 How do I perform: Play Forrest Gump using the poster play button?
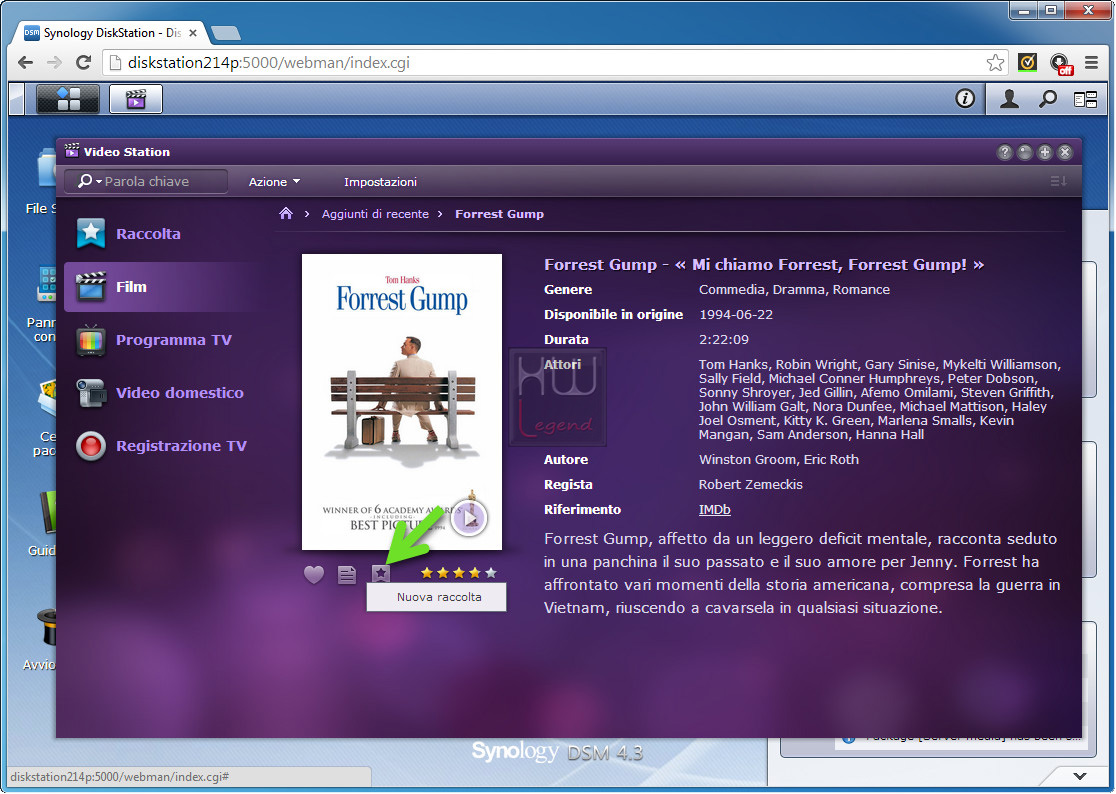click(469, 519)
